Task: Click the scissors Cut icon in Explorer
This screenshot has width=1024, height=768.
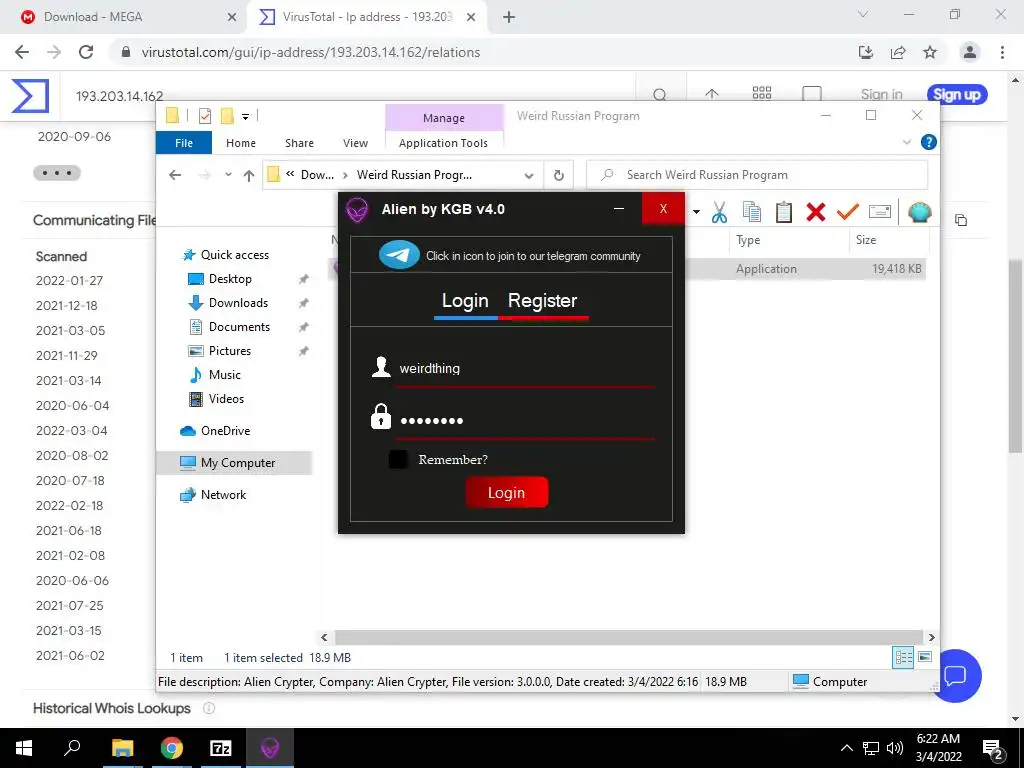Action: pos(719,212)
